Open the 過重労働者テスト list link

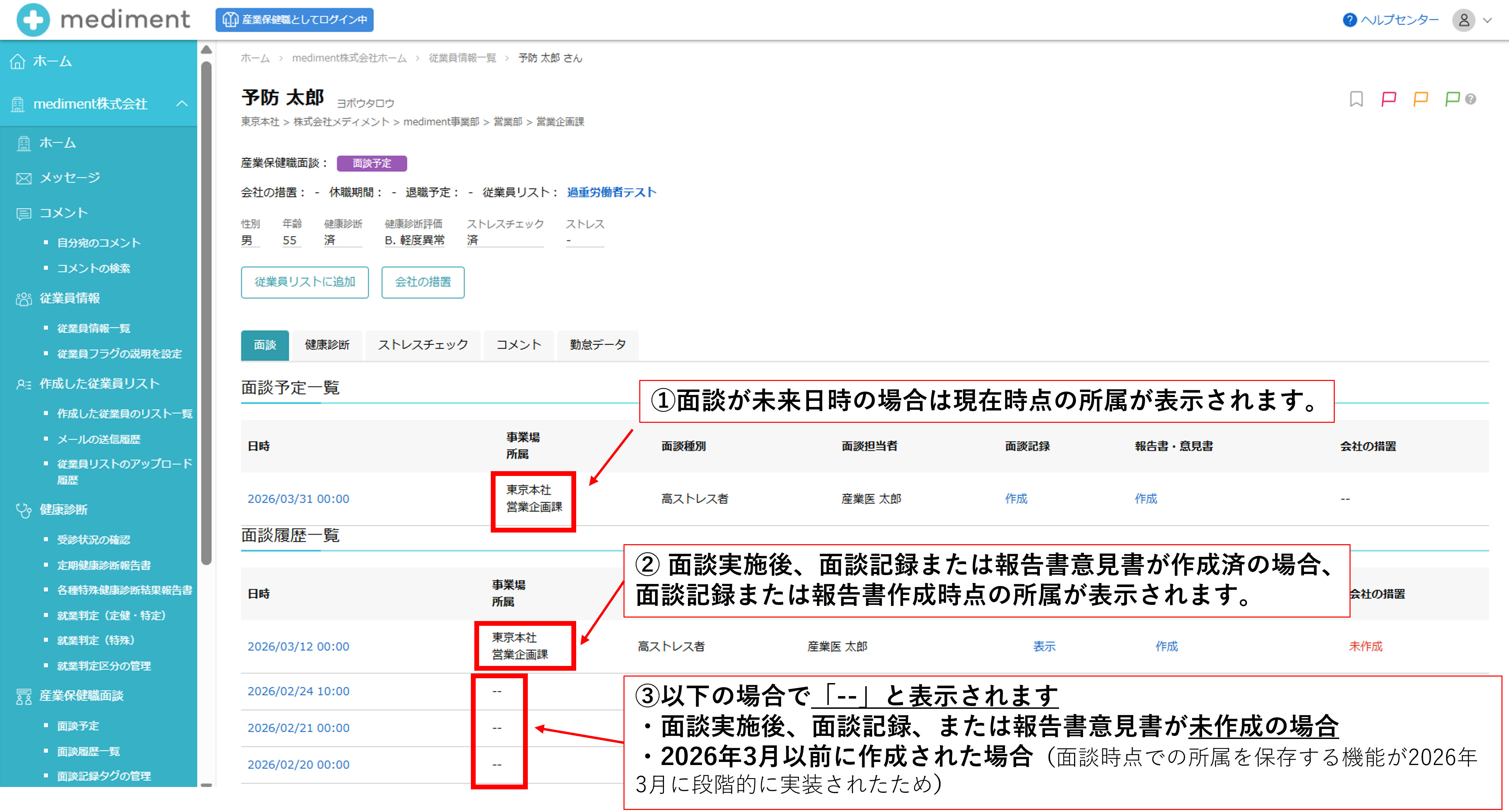[611, 192]
